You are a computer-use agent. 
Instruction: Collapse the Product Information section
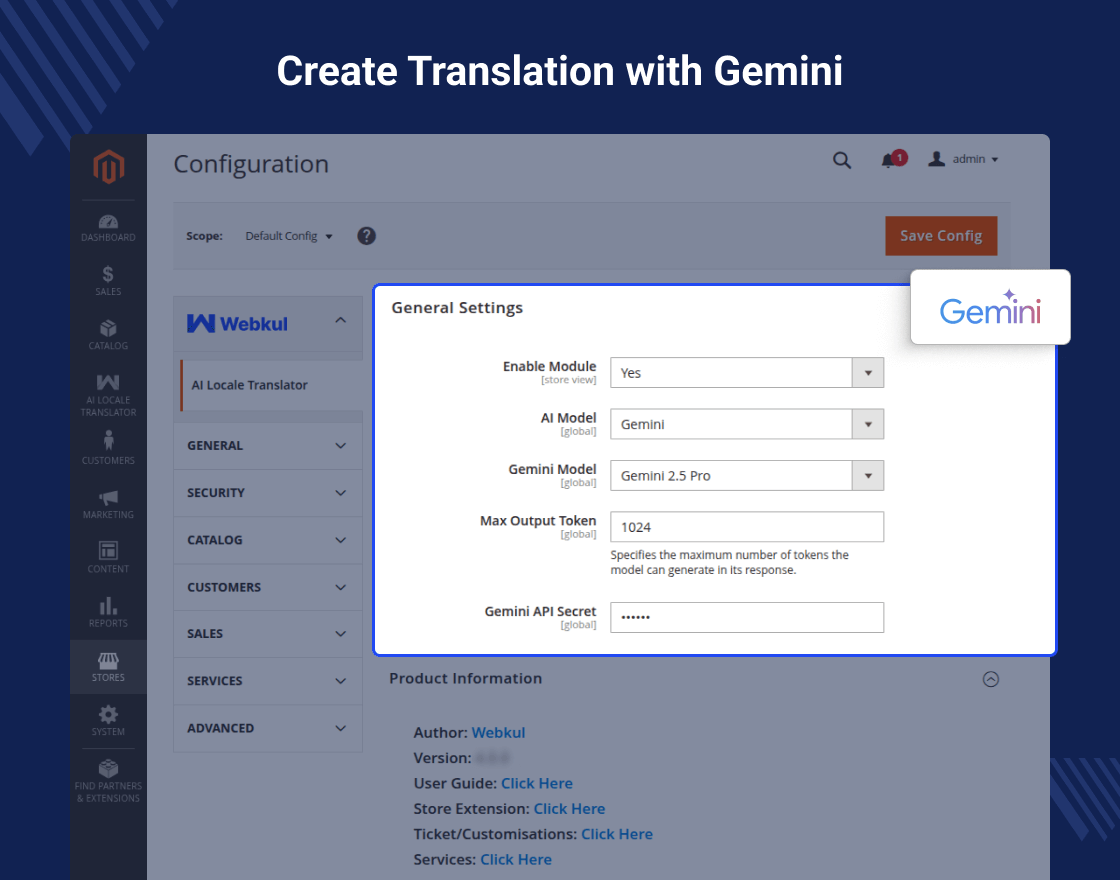click(x=990, y=679)
